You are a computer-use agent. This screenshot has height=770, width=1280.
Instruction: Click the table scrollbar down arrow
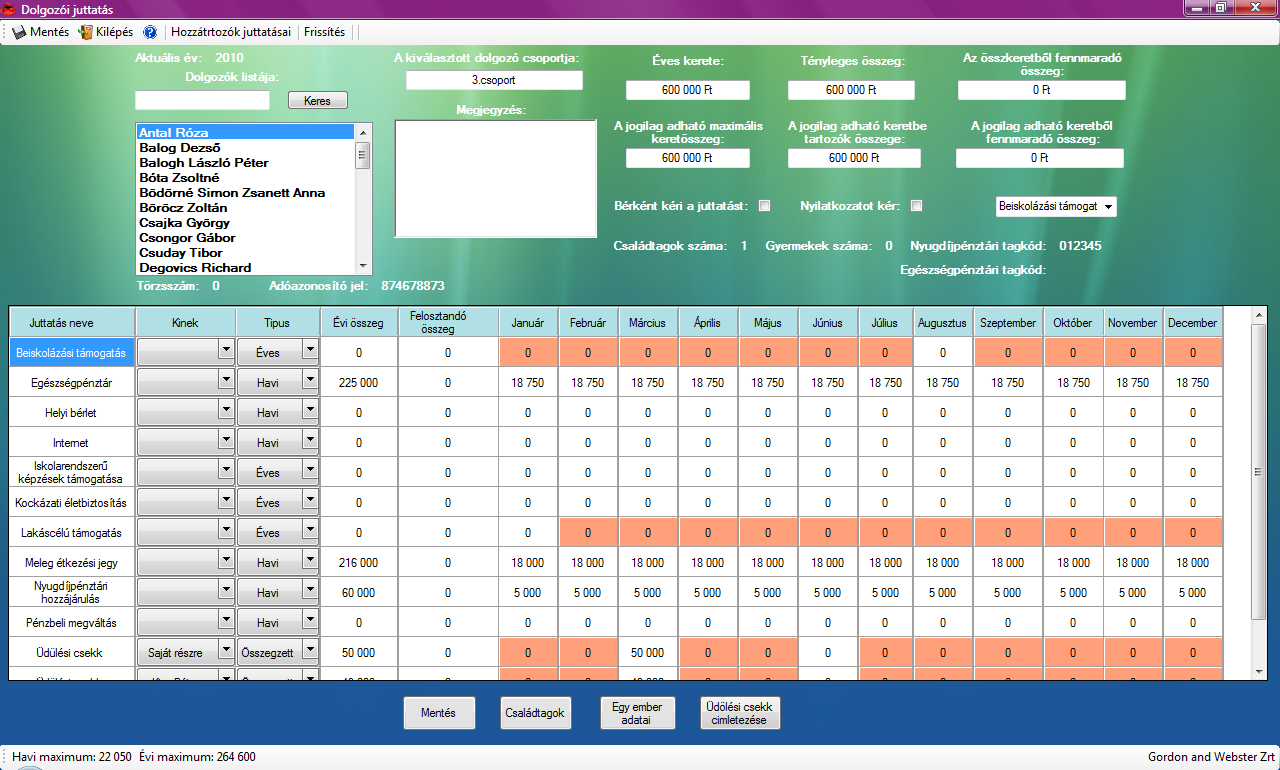[1258, 671]
